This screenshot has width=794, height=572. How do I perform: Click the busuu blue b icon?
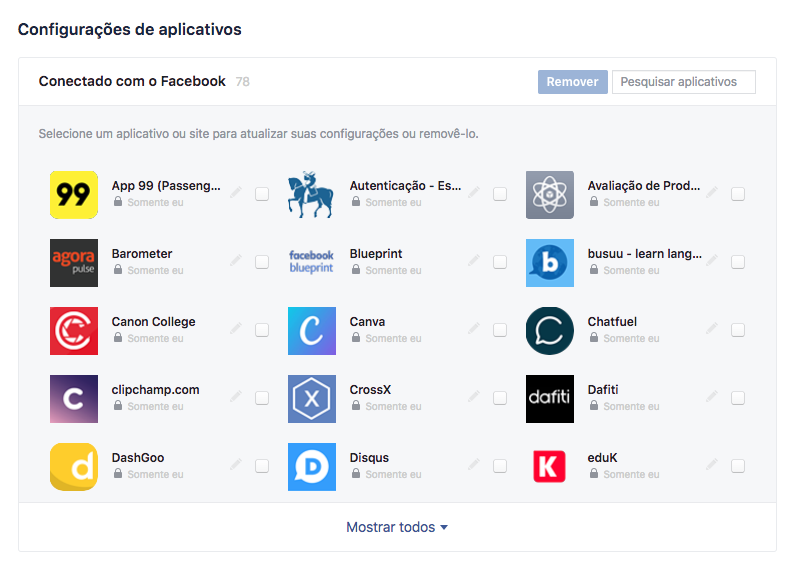point(550,263)
